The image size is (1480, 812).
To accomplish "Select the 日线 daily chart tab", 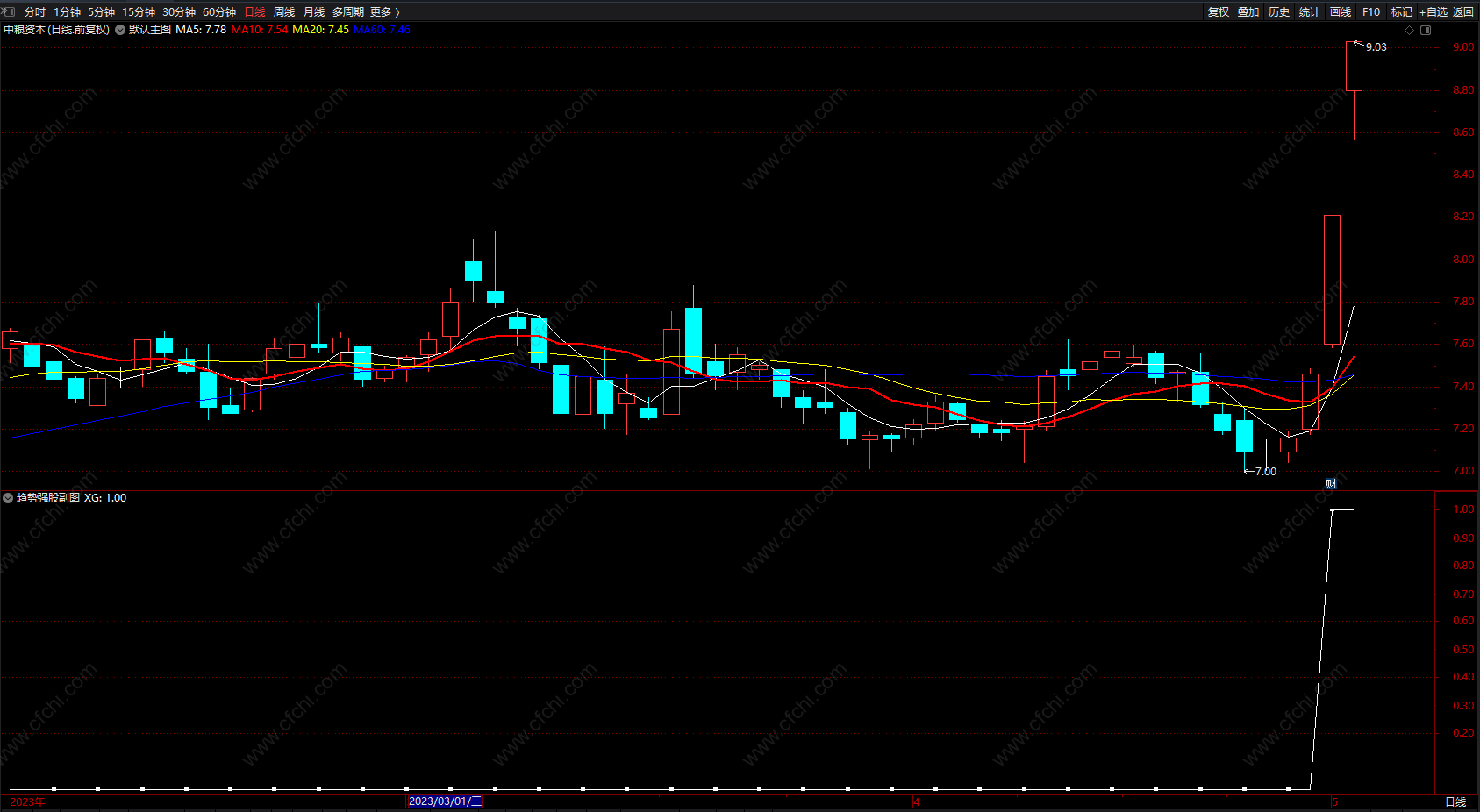I will [254, 11].
